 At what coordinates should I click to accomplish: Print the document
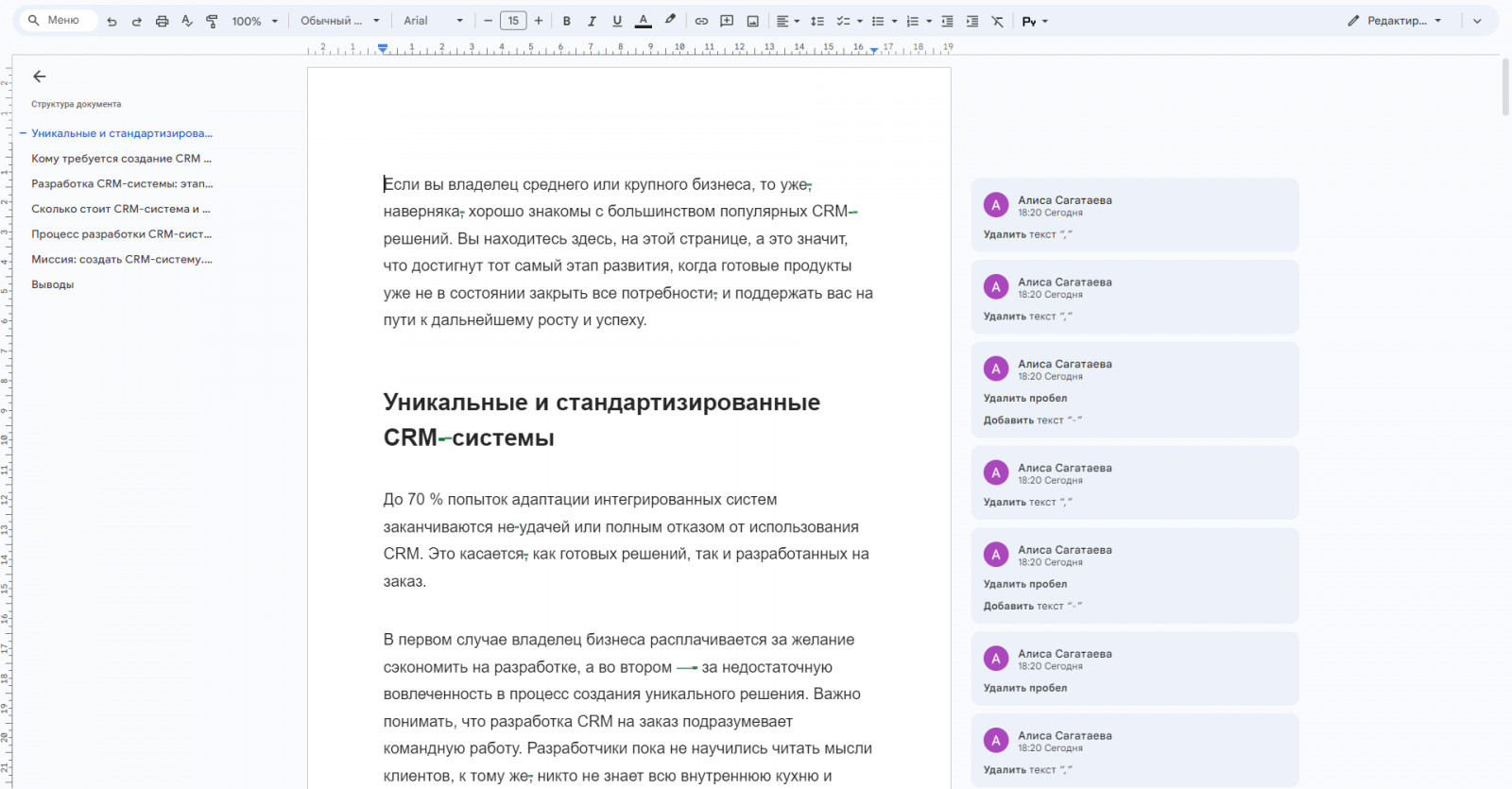[x=162, y=21]
